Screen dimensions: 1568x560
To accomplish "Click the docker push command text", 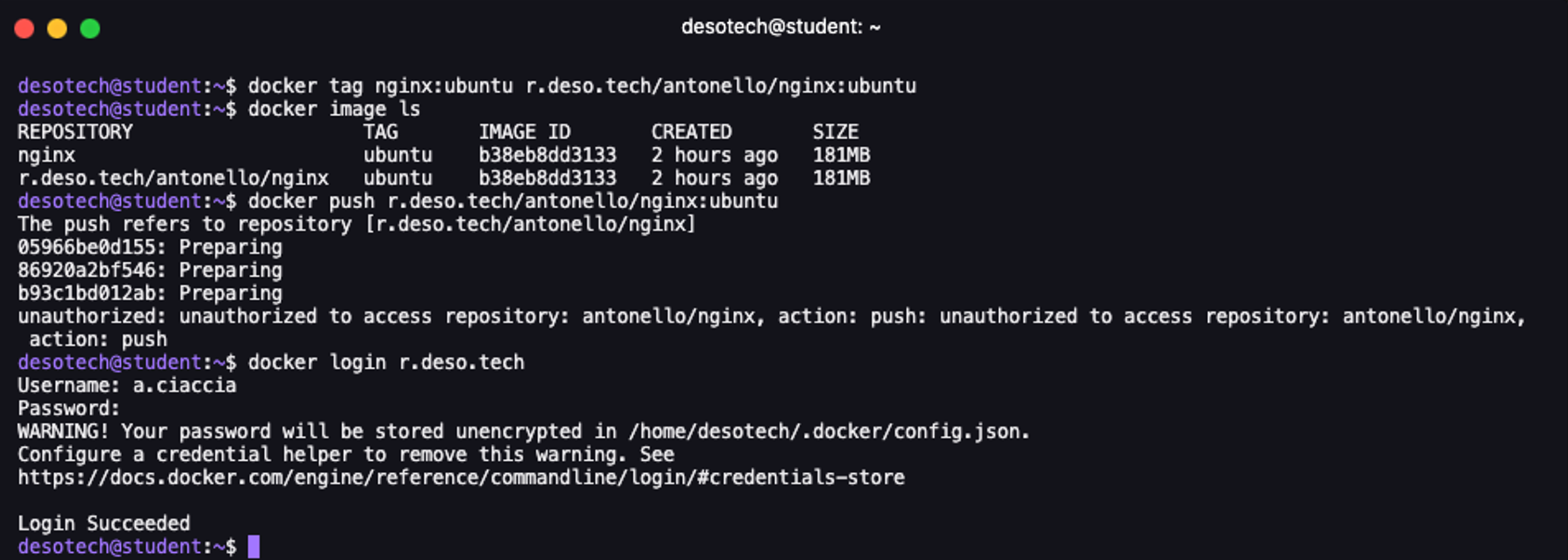I will [513, 201].
